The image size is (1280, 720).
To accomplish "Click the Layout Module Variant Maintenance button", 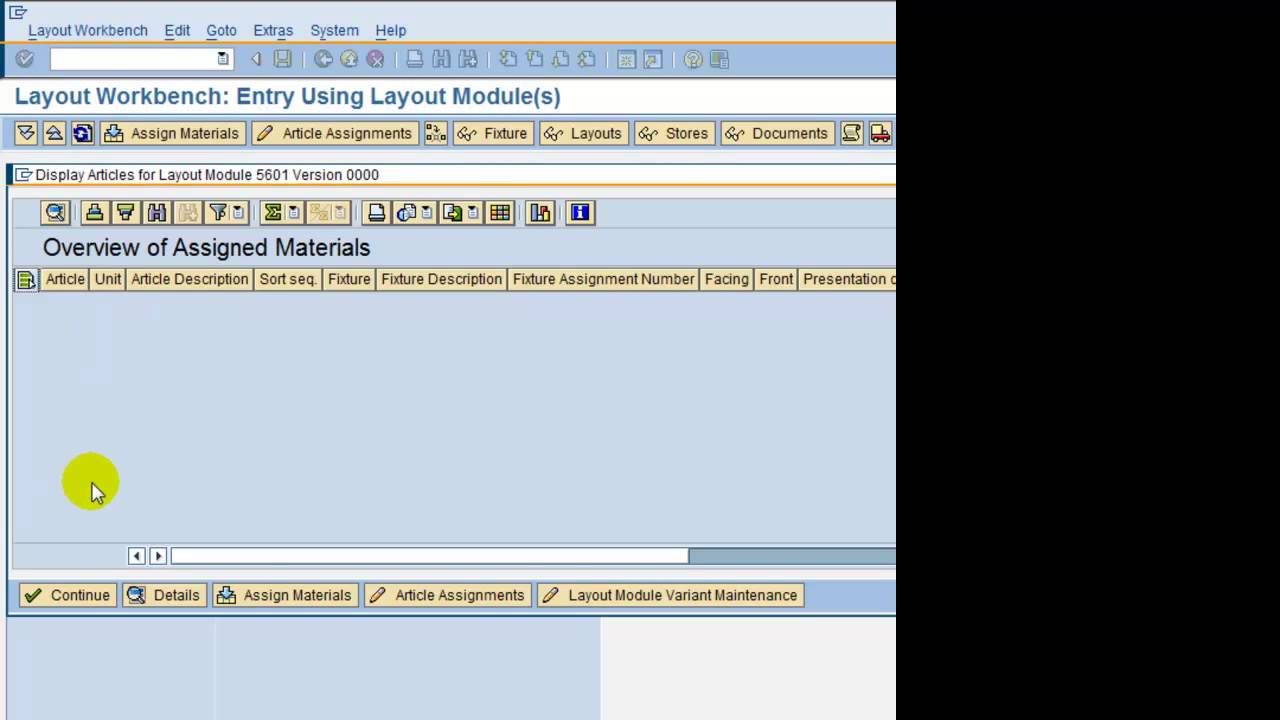I will 670,595.
